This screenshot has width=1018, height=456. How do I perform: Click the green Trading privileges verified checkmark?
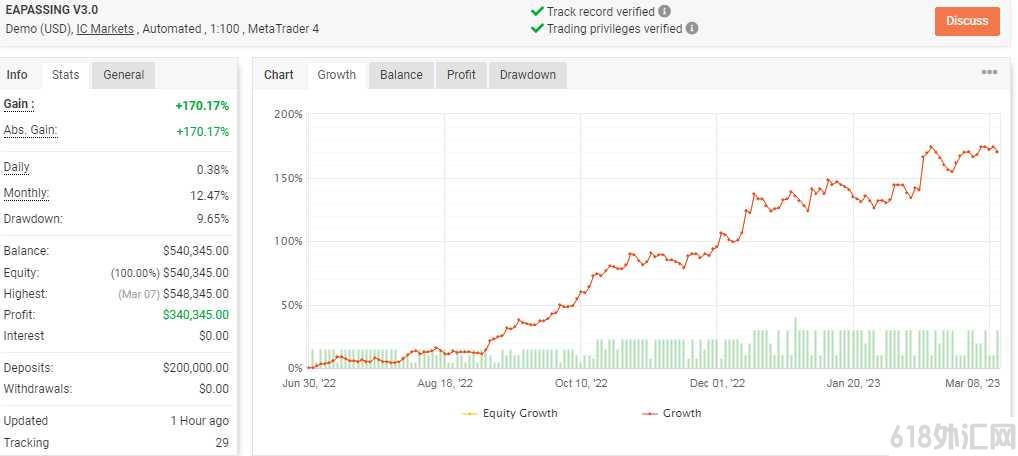click(537, 28)
